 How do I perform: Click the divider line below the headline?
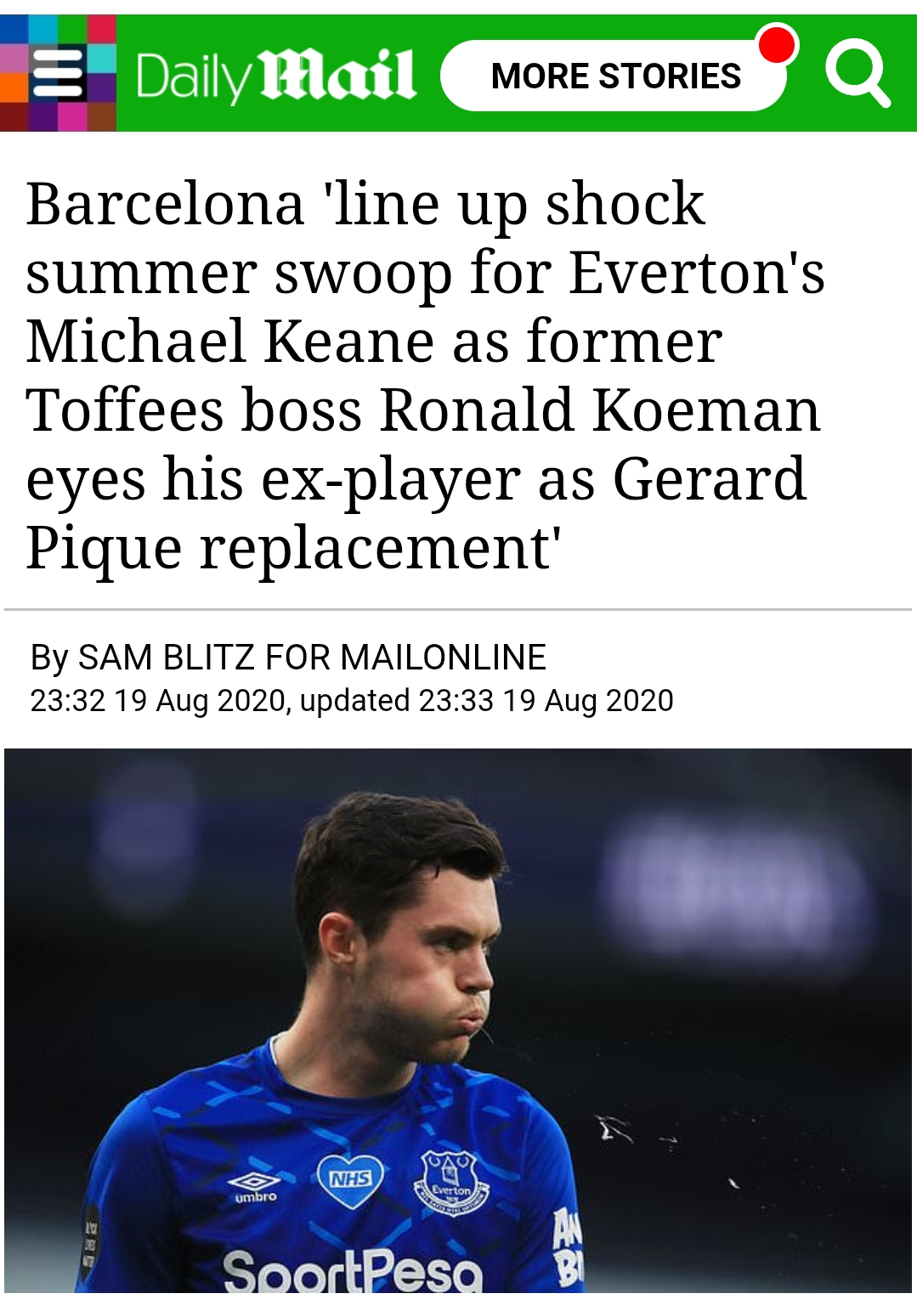(x=458, y=609)
